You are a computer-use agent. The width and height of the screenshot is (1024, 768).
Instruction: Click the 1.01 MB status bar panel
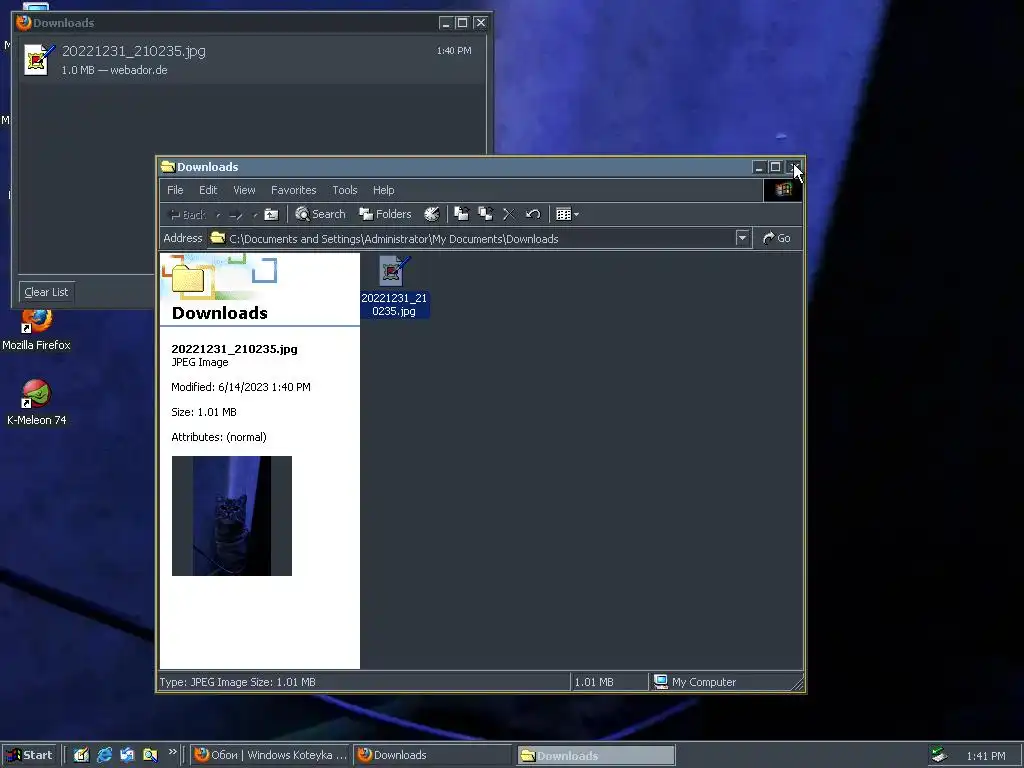point(609,682)
